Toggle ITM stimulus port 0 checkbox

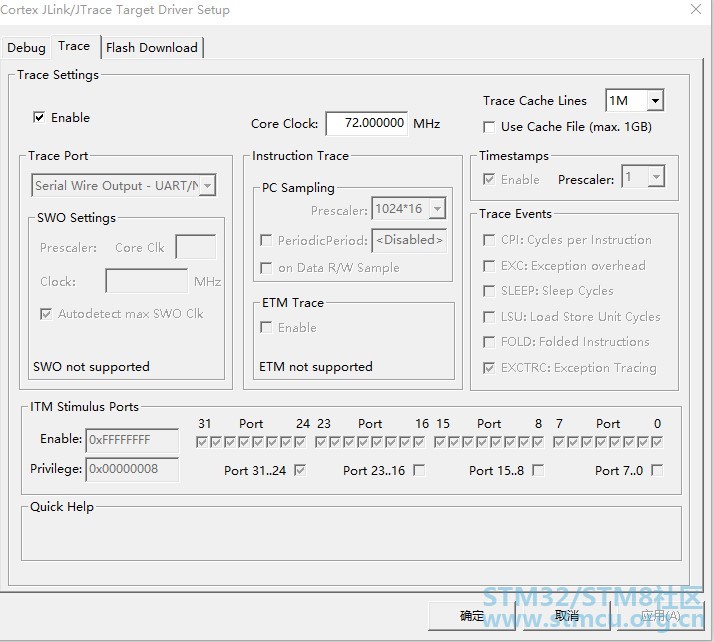click(x=657, y=442)
